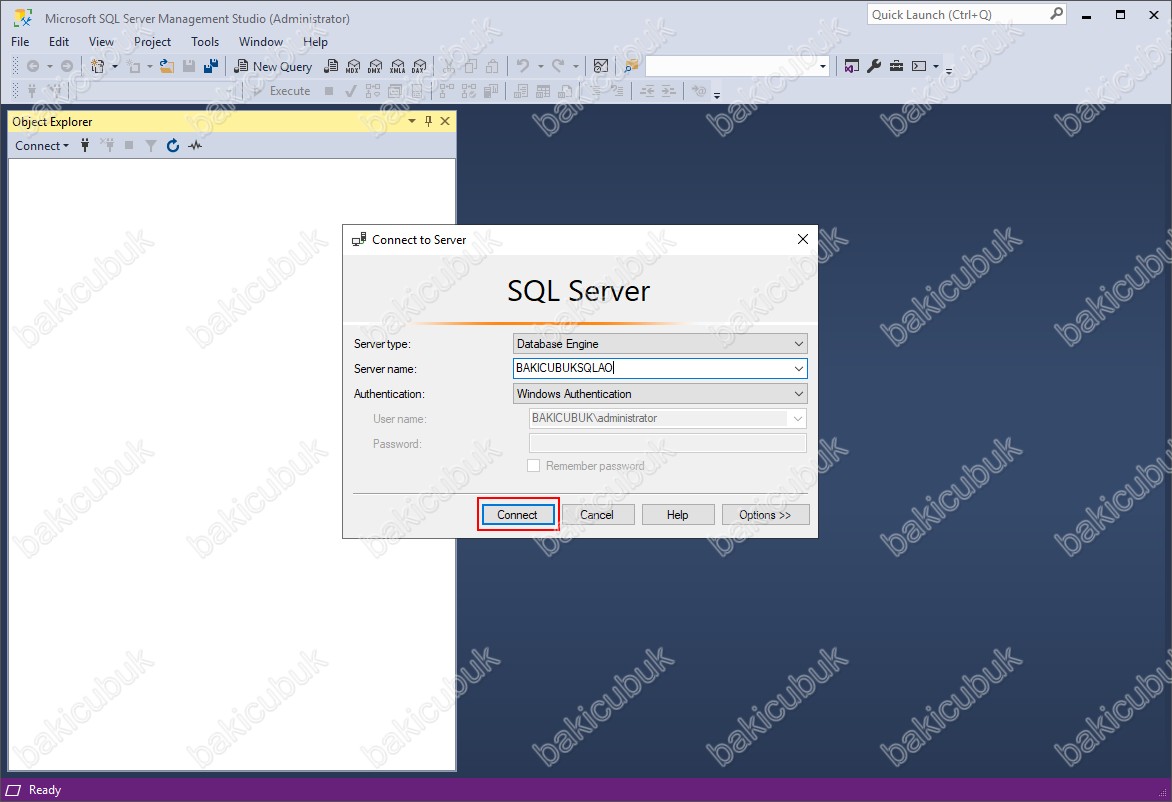Image resolution: width=1172 pixels, height=802 pixels.
Task: Open the Toolbox icon in toolbar
Action: tap(896, 67)
